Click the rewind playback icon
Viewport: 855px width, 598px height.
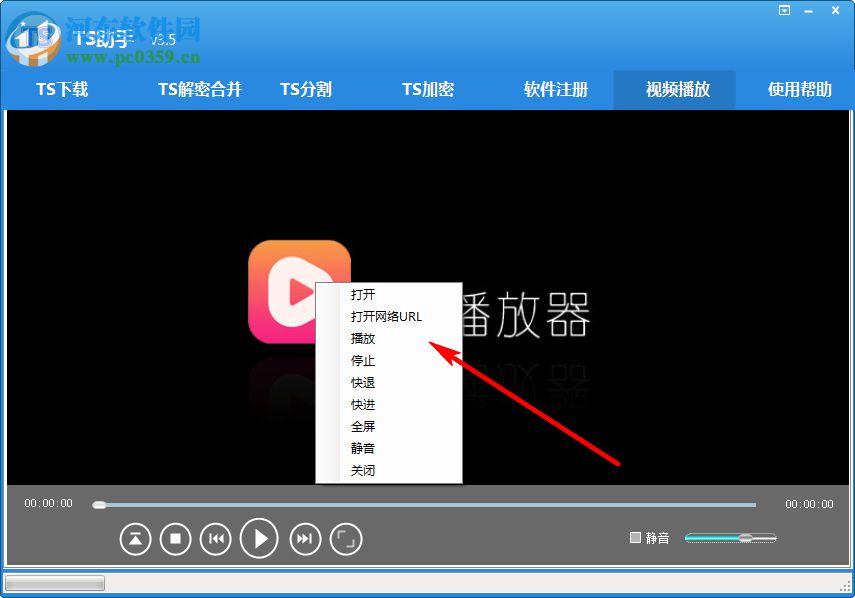216,538
